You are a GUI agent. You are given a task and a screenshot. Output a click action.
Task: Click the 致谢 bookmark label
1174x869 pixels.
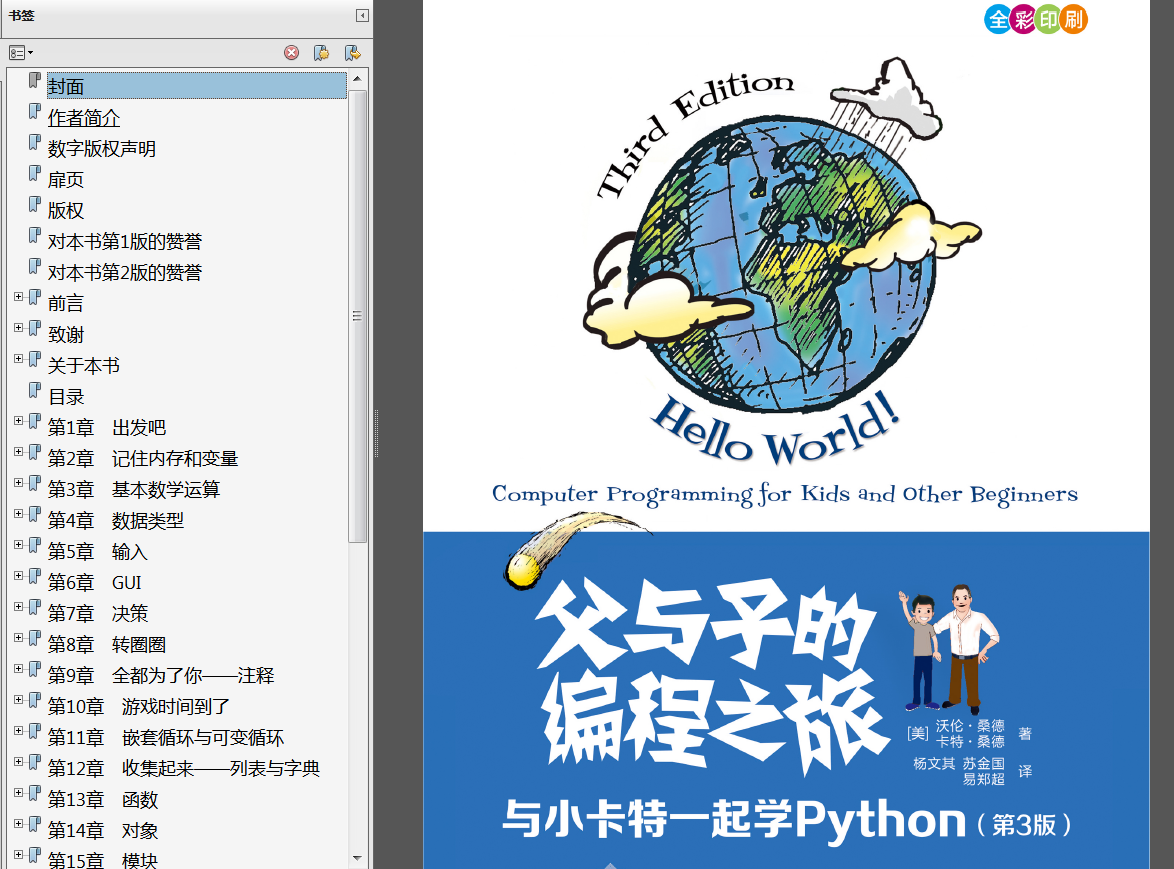66,335
